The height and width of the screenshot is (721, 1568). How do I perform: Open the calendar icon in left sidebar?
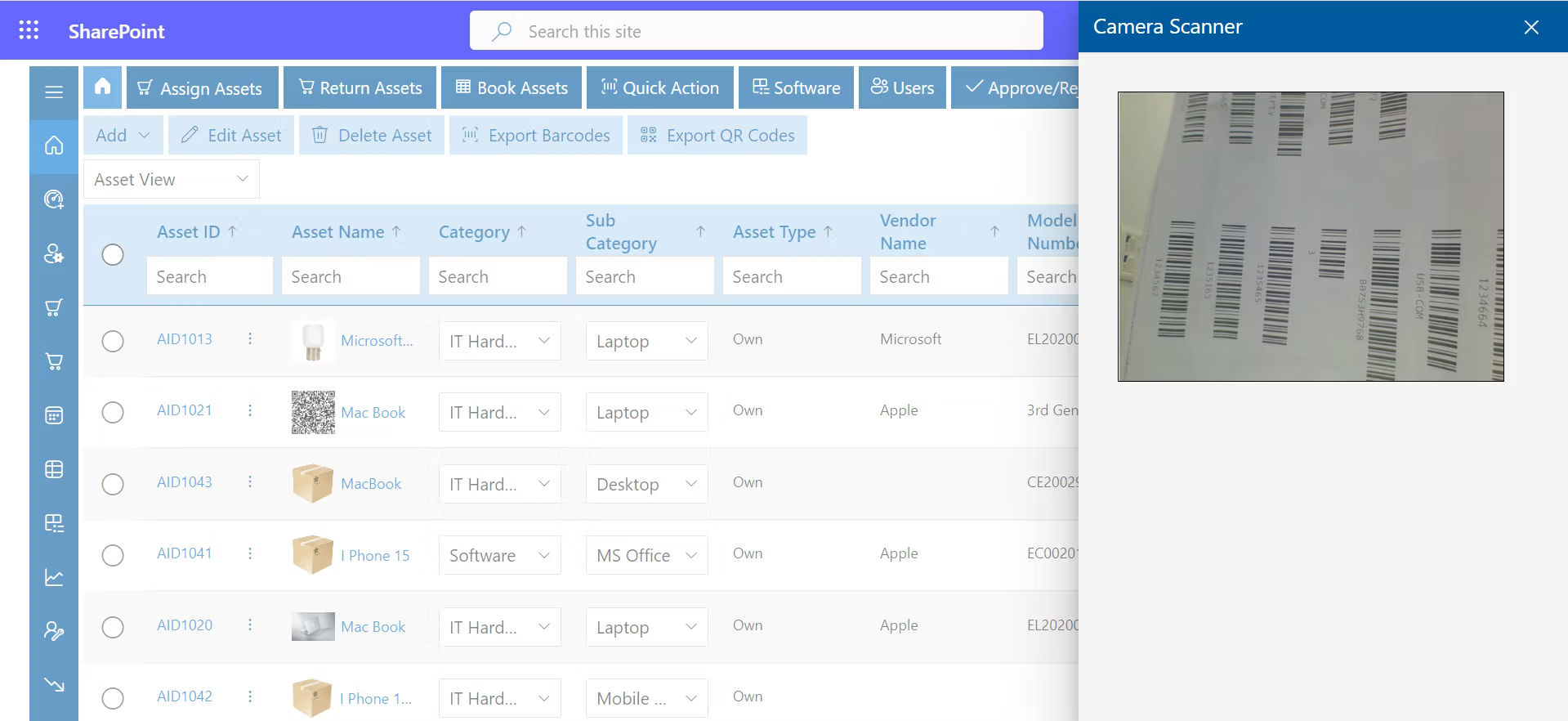click(x=54, y=415)
